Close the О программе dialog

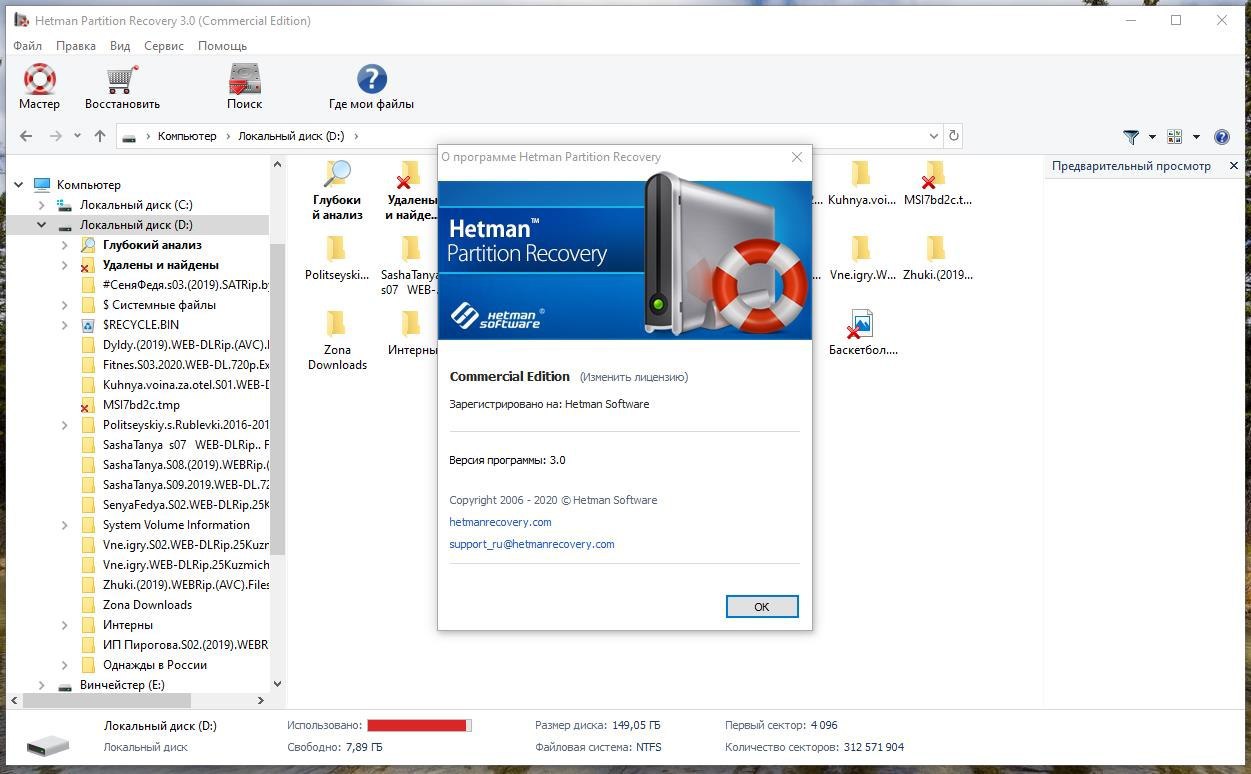tap(797, 157)
